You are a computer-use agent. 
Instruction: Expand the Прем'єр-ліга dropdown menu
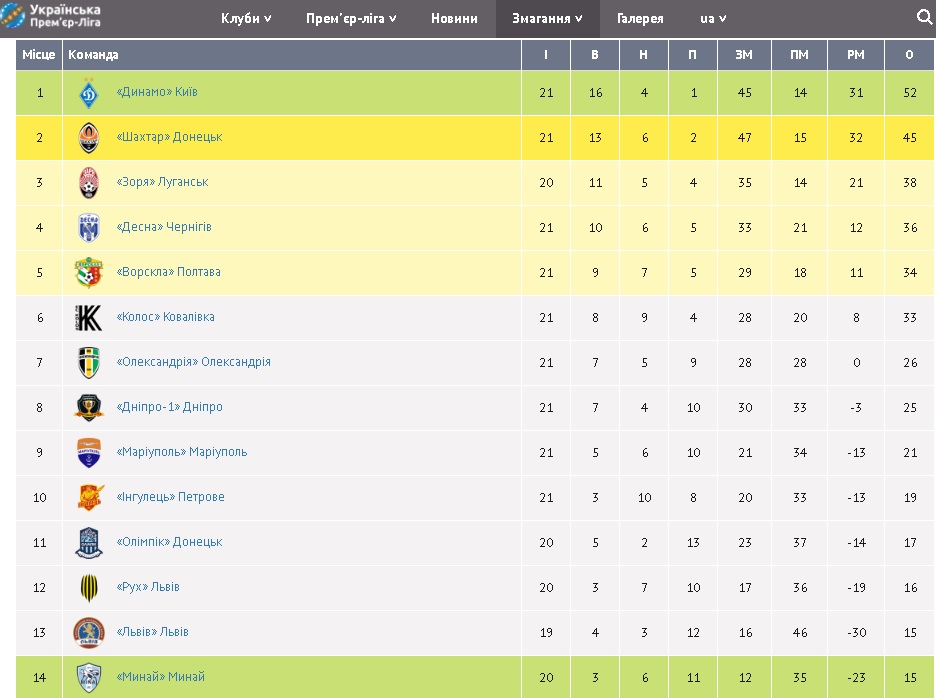tap(351, 19)
